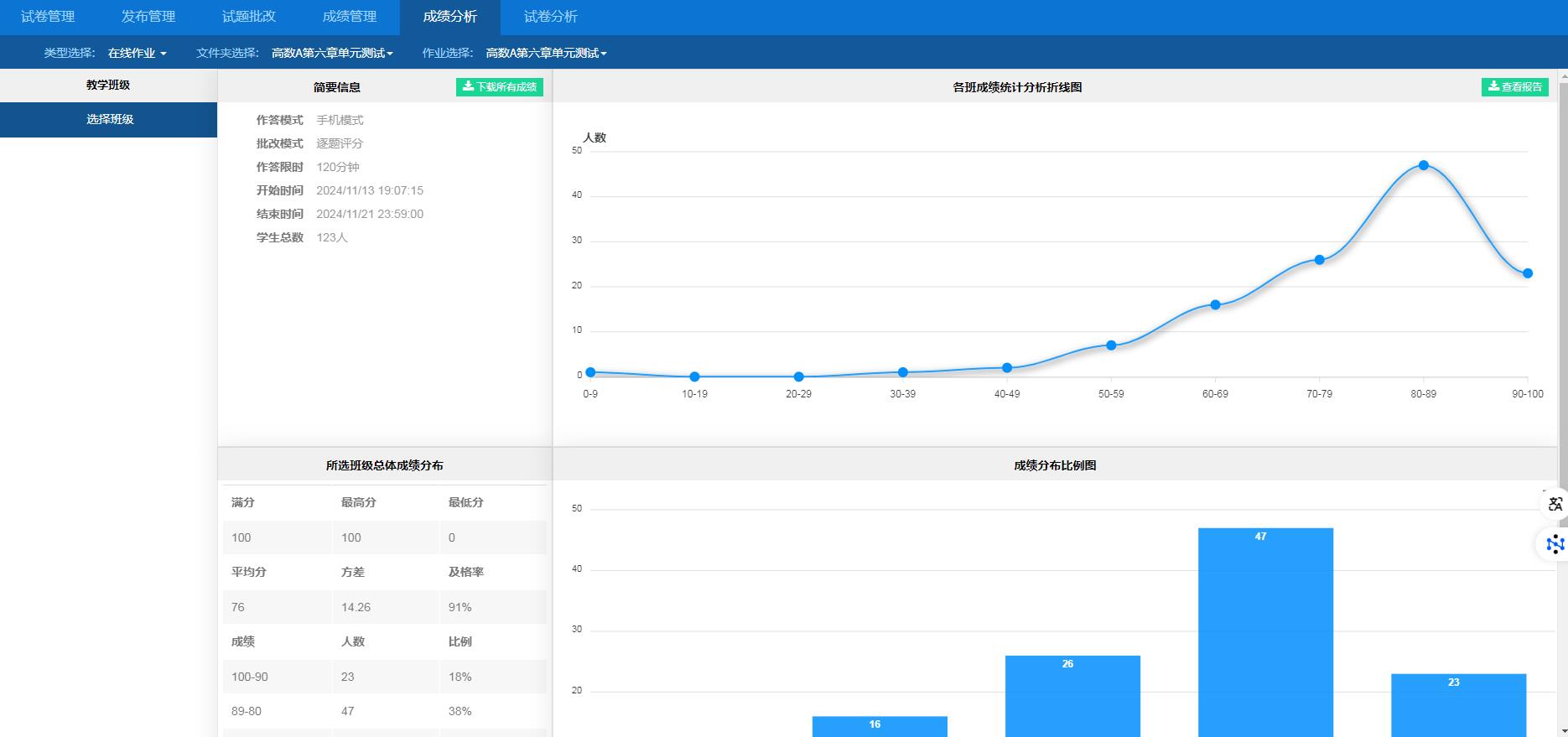Click the 38% ratio cell
Image resolution: width=1568 pixels, height=737 pixels.
pyautogui.click(x=493, y=711)
